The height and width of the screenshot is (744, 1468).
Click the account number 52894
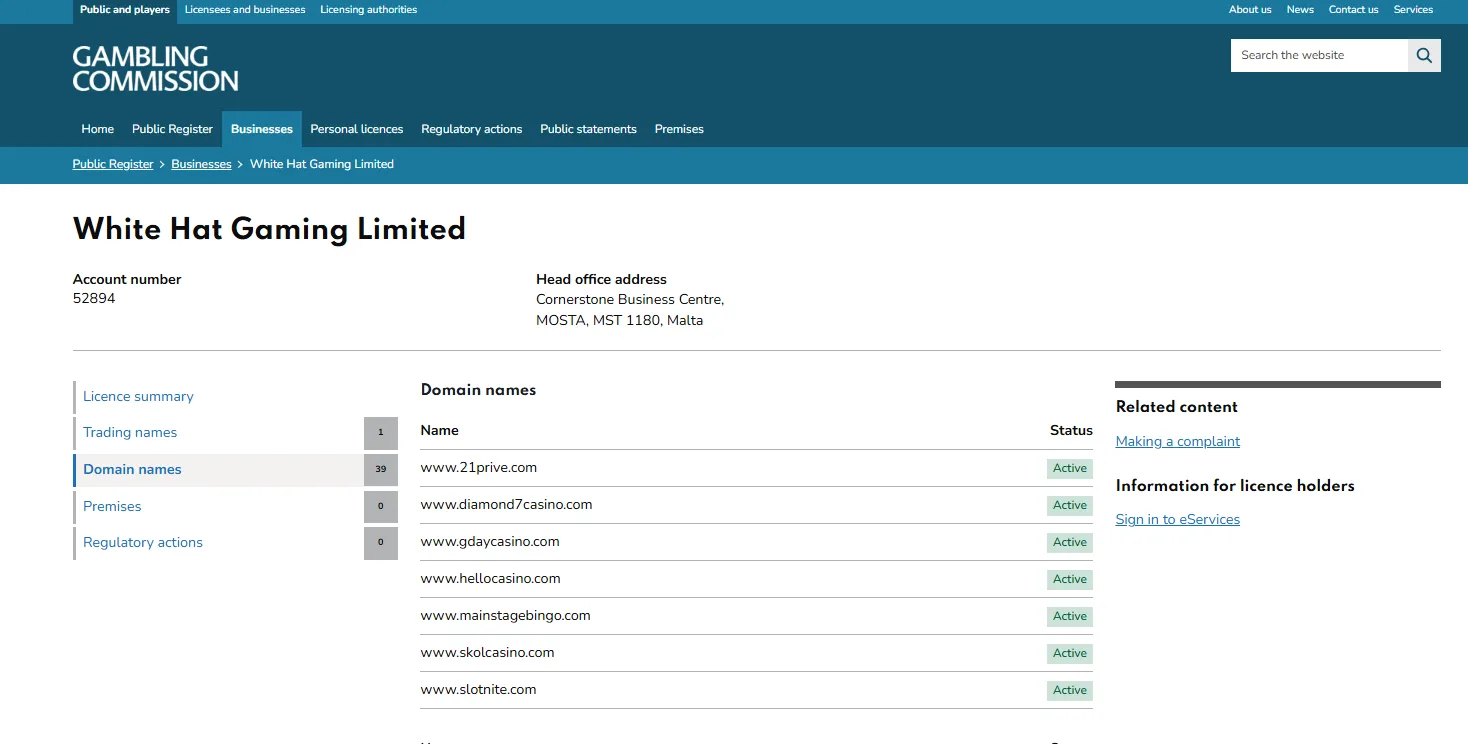click(94, 298)
